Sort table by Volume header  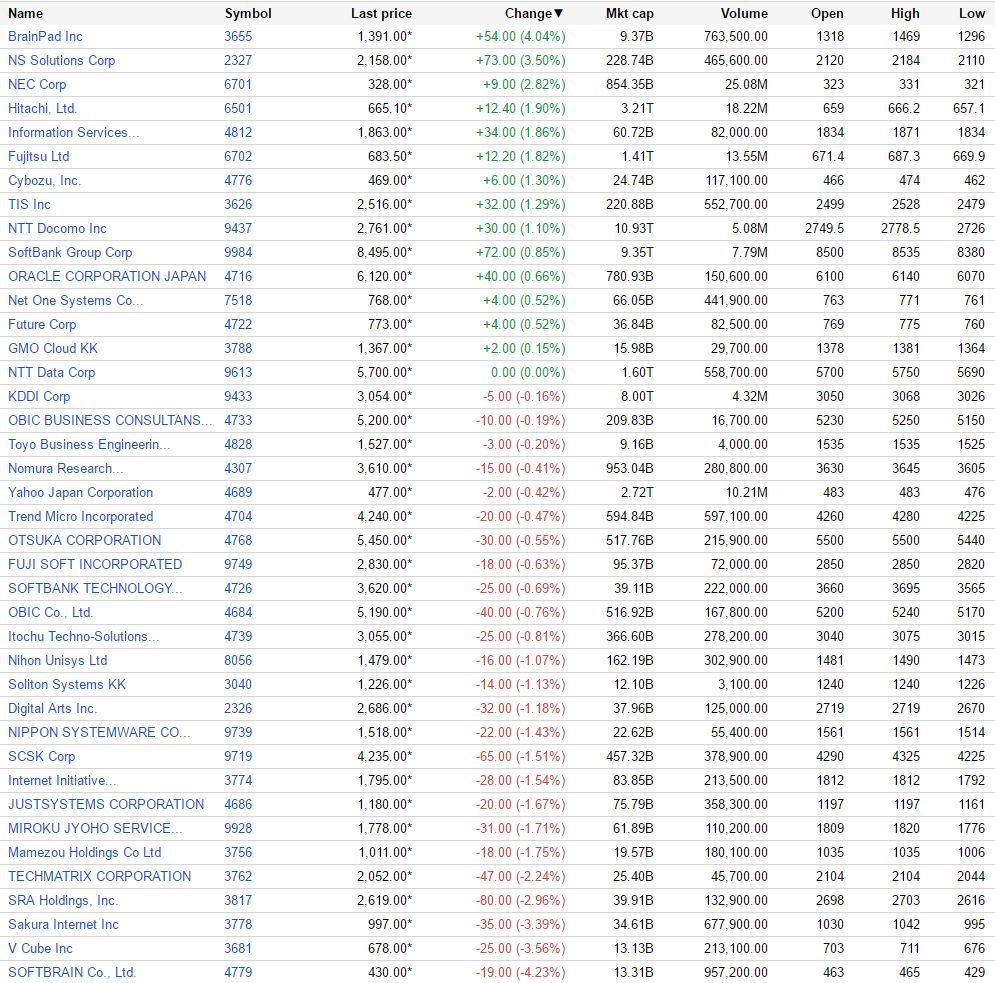pyautogui.click(x=744, y=13)
